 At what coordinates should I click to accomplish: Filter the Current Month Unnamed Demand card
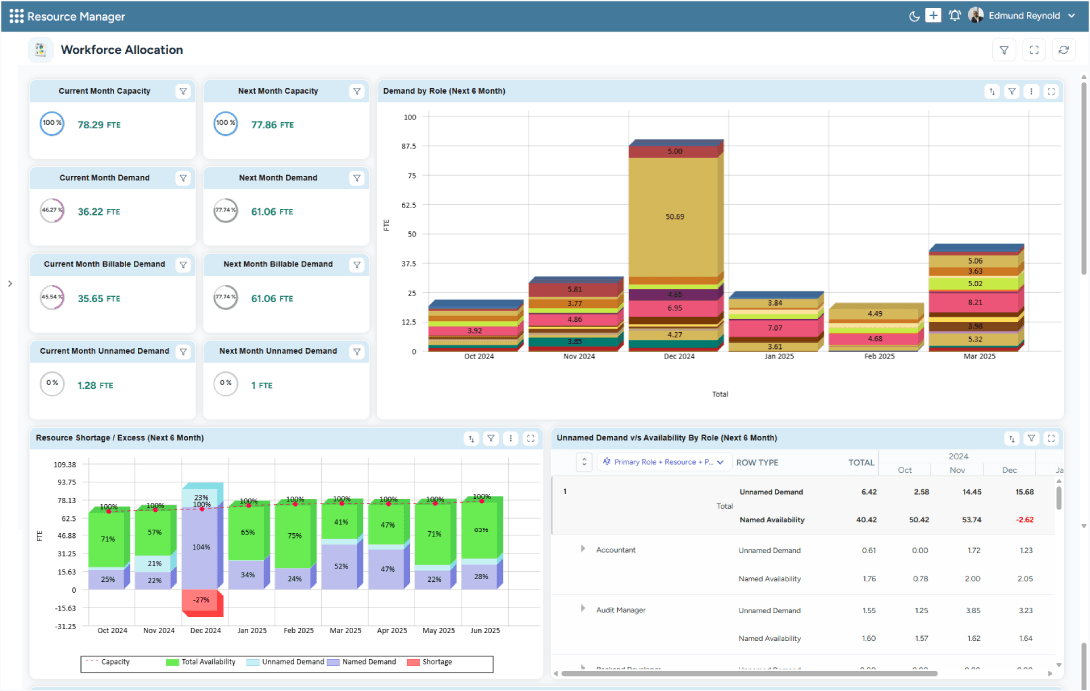tap(183, 352)
